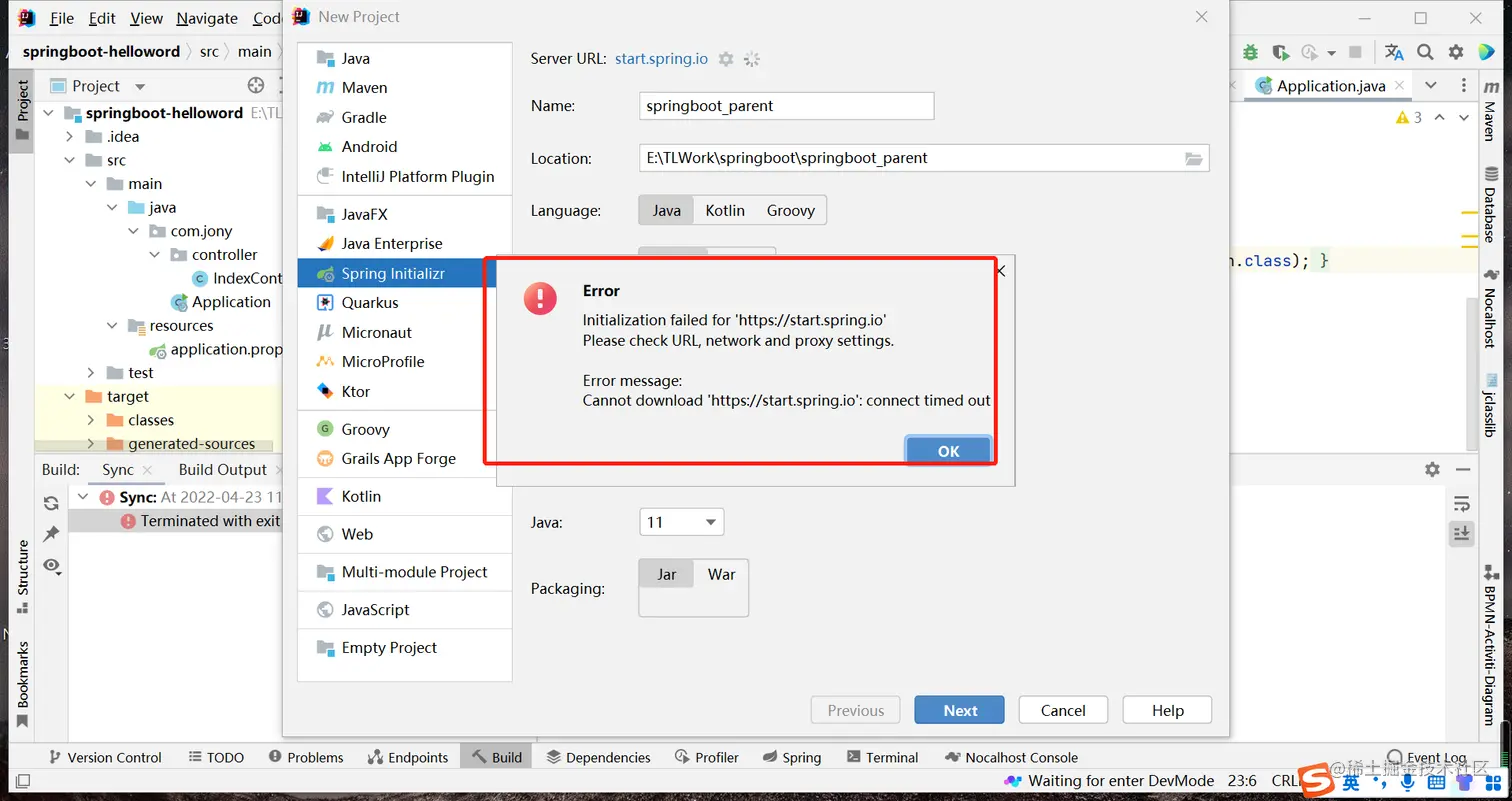Open the BPMN-Activiti-Diagram tool window

tap(1491, 645)
